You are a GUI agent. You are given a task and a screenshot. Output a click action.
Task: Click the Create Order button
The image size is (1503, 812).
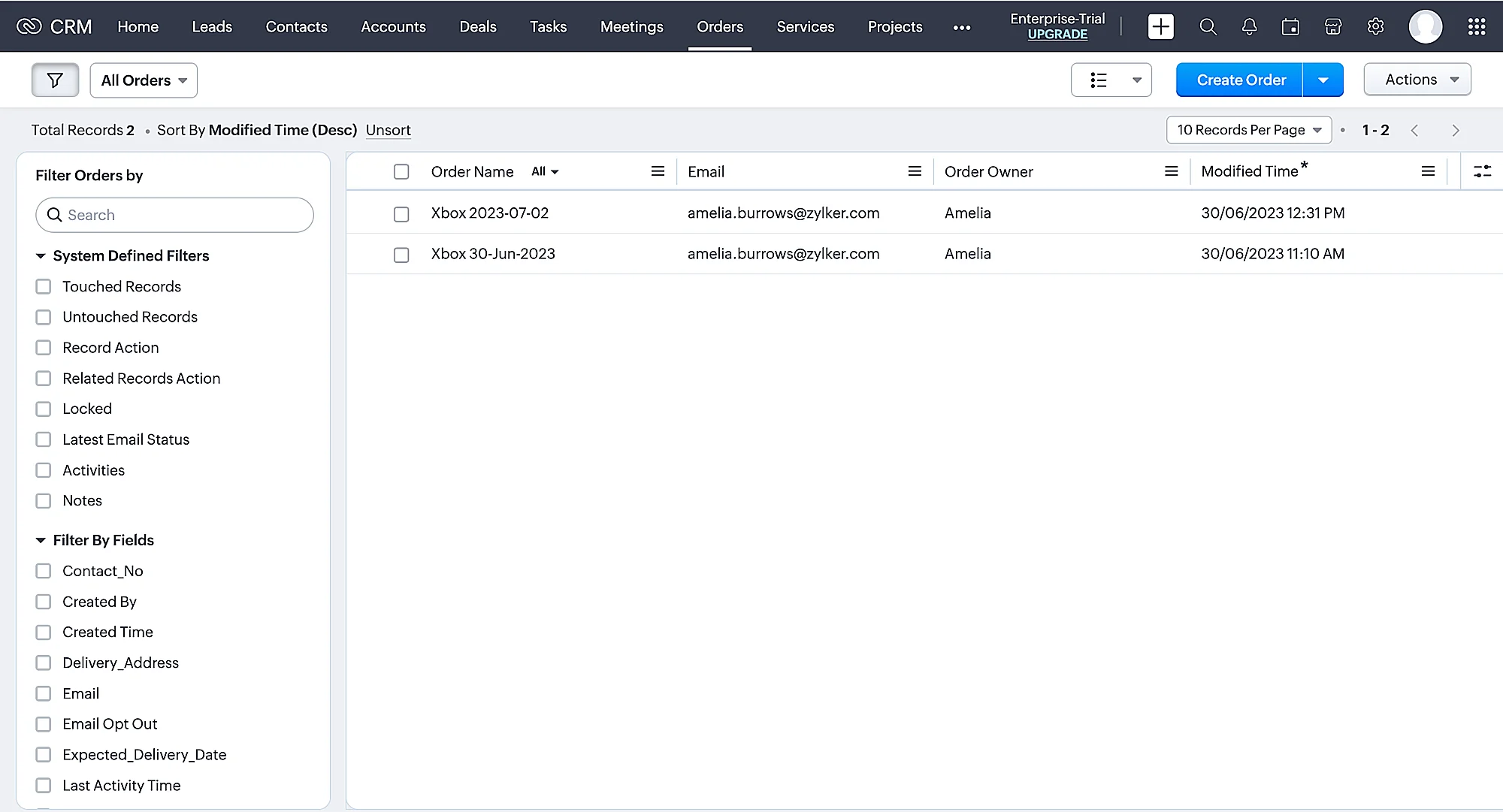[x=1240, y=80]
